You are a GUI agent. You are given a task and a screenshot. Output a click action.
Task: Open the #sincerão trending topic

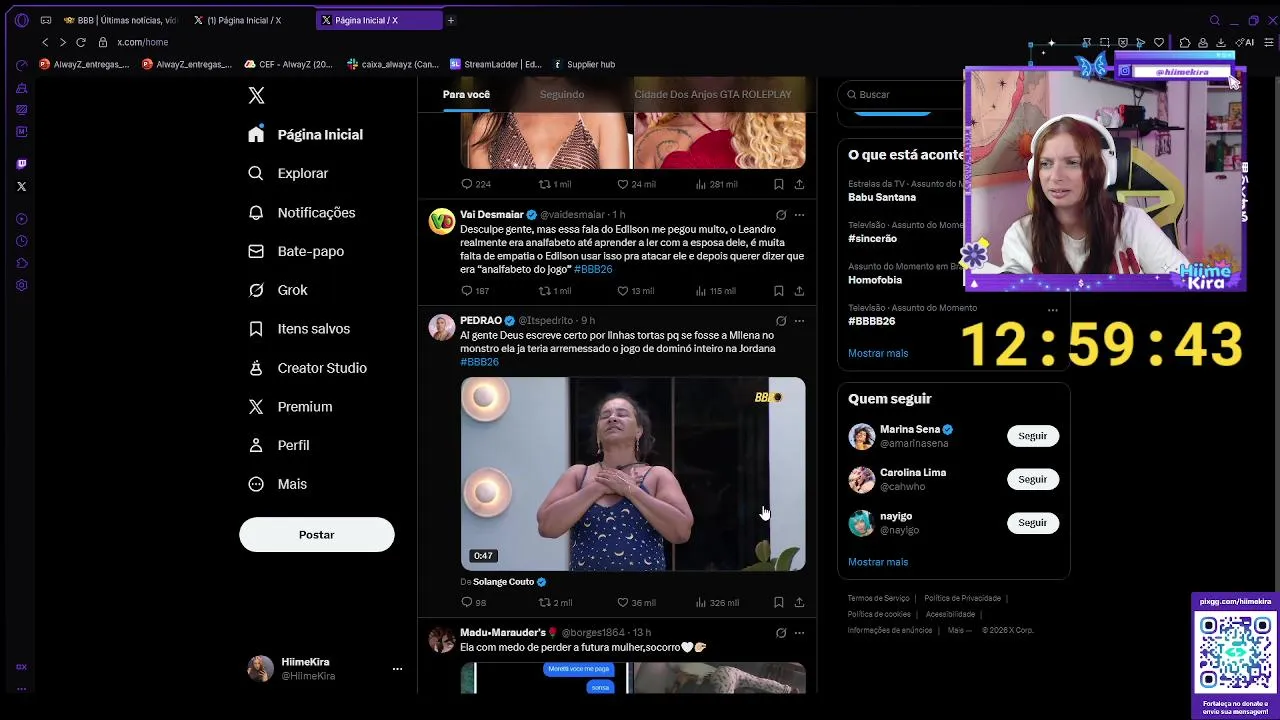872,238
